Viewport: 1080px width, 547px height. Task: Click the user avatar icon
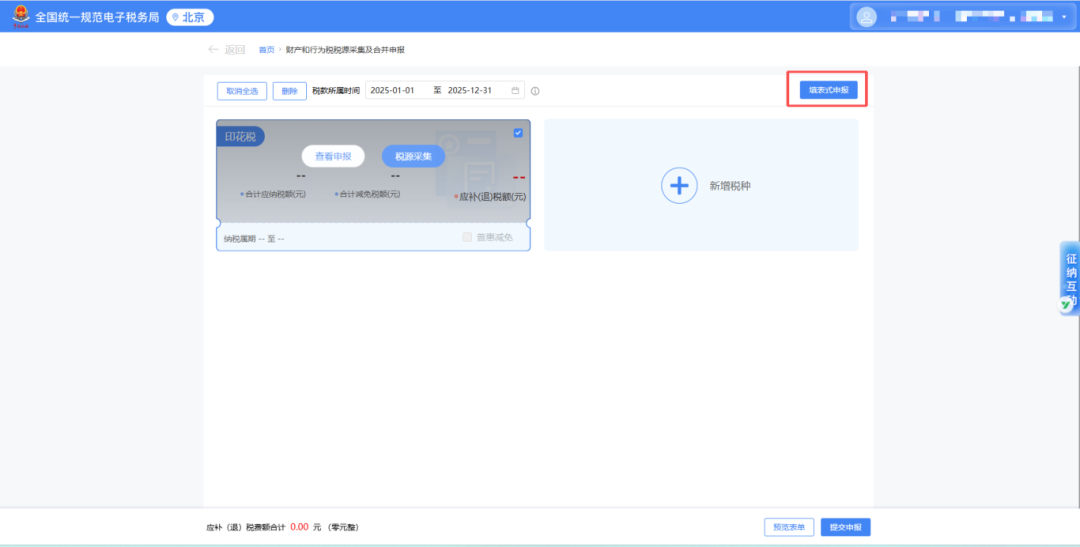point(866,17)
